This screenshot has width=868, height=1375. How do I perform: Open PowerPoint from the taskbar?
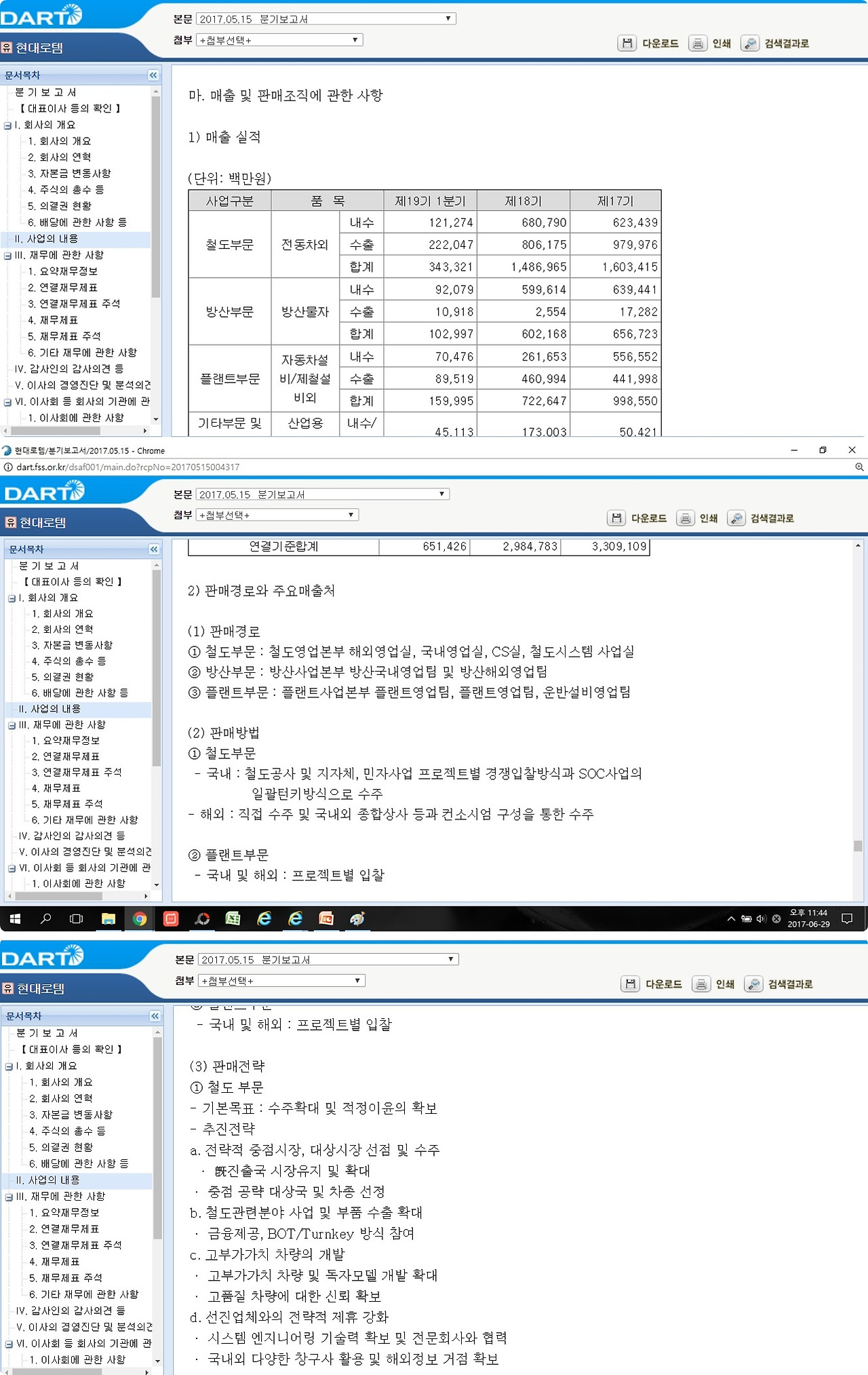[326, 918]
